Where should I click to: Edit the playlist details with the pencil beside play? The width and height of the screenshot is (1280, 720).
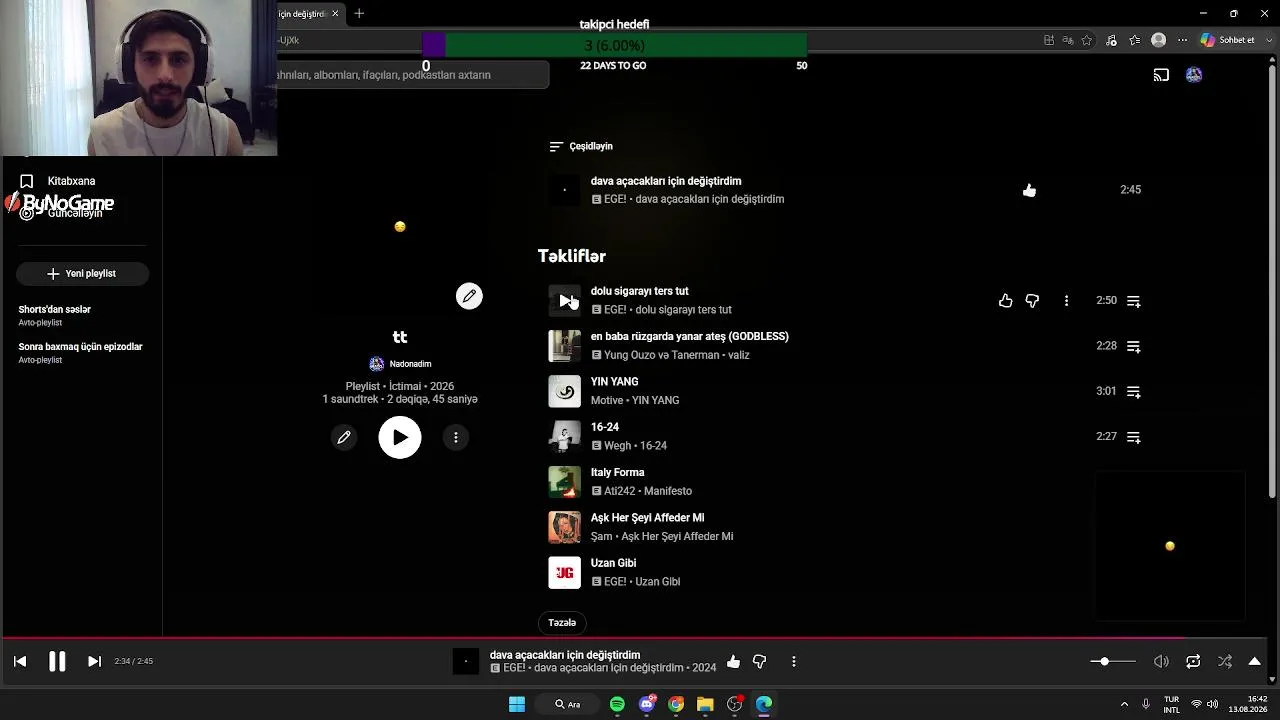344,437
